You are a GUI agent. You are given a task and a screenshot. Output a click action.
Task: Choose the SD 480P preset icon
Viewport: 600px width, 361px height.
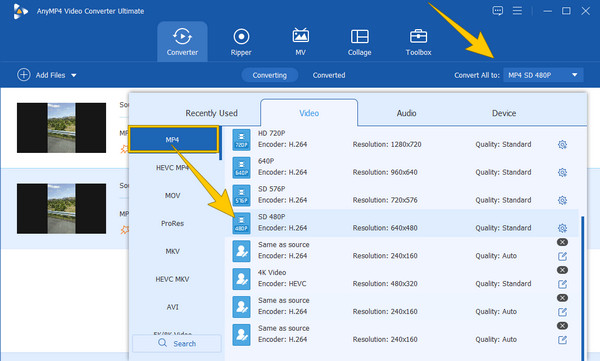pyautogui.click(x=241, y=223)
